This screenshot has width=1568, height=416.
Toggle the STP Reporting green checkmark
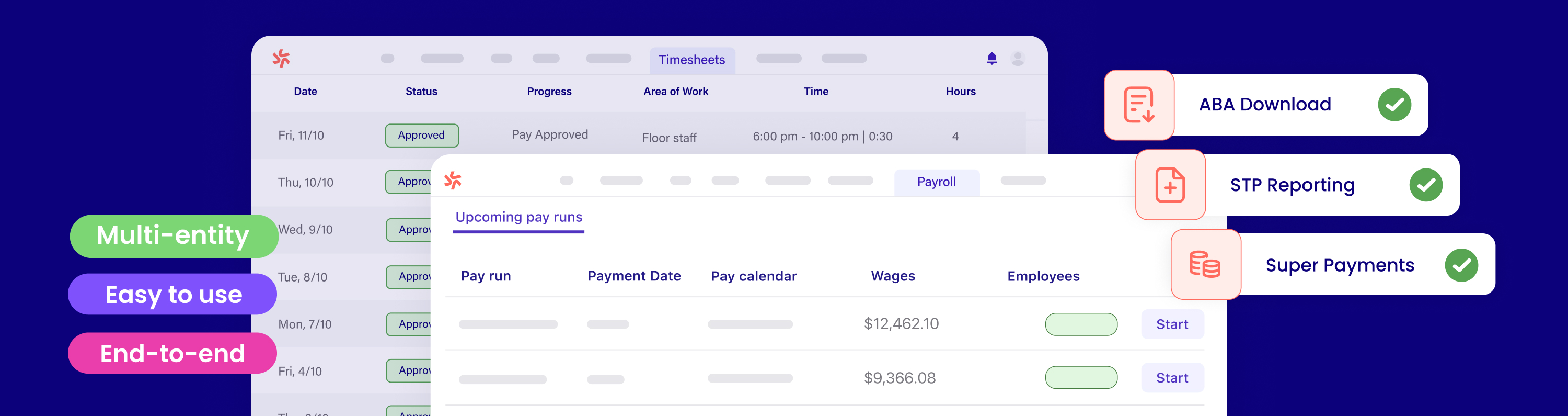pos(1425,185)
